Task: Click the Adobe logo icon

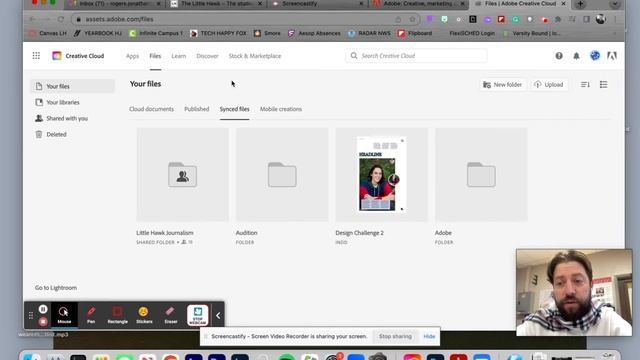Action: [x=612, y=56]
